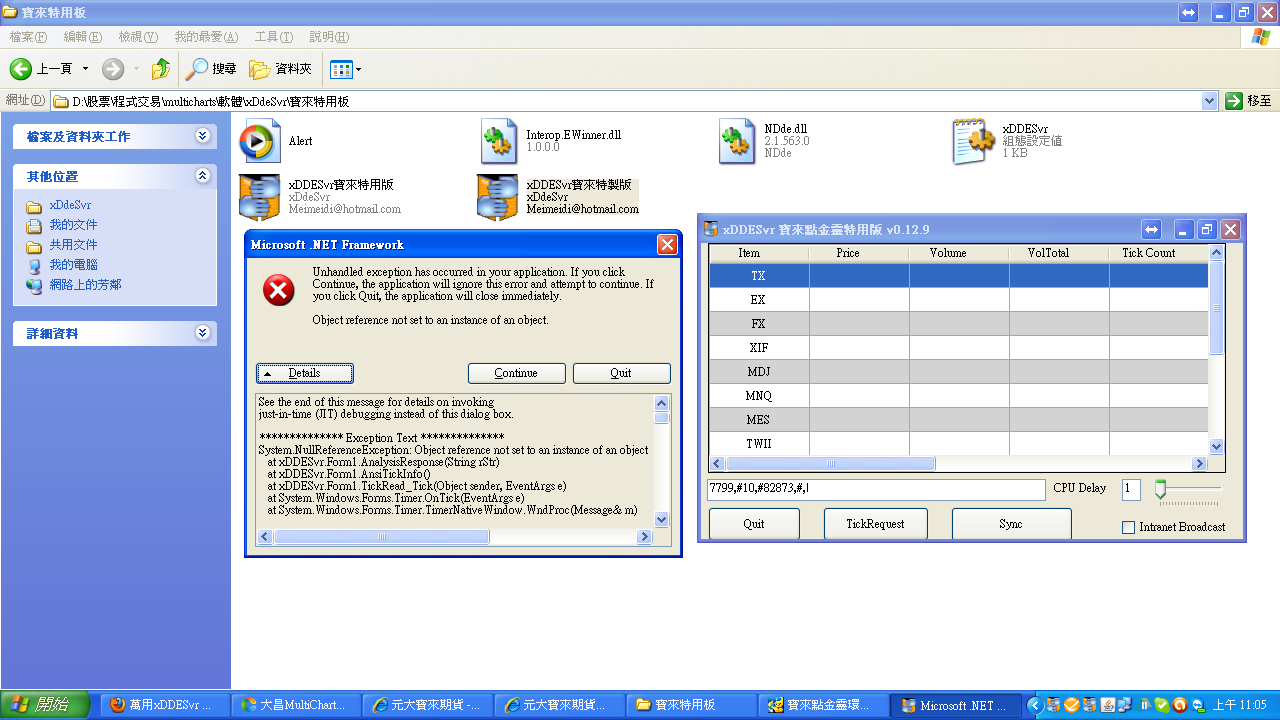Go up one folder level icon

pyautogui.click(x=160, y=69)
